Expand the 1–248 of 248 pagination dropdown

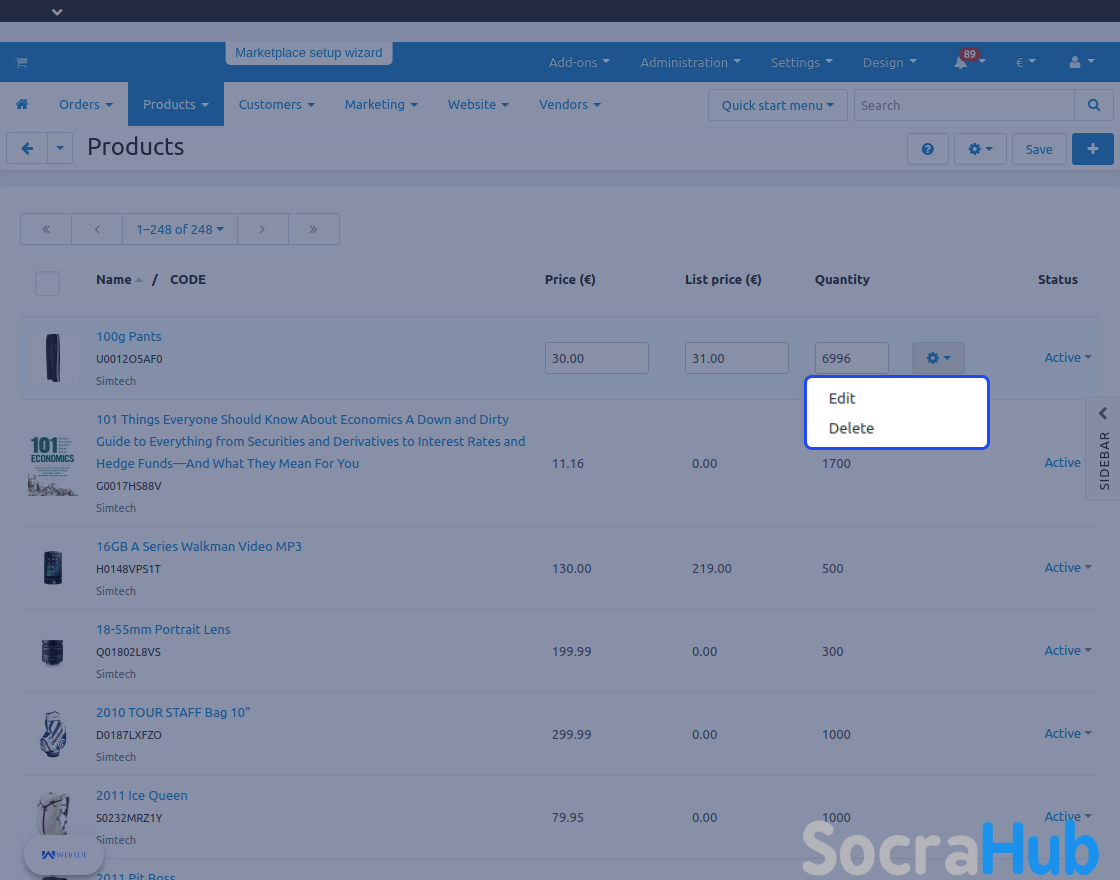180,229
